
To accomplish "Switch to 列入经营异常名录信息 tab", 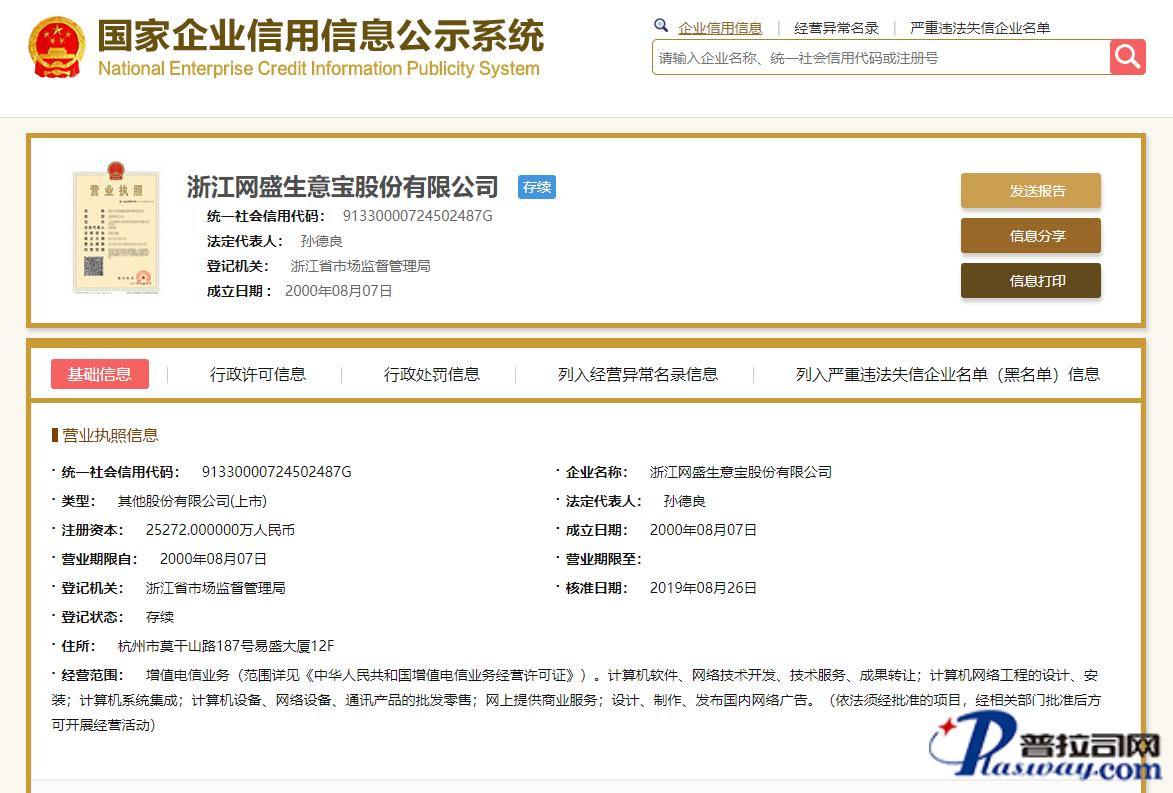I will coord(638,374).
